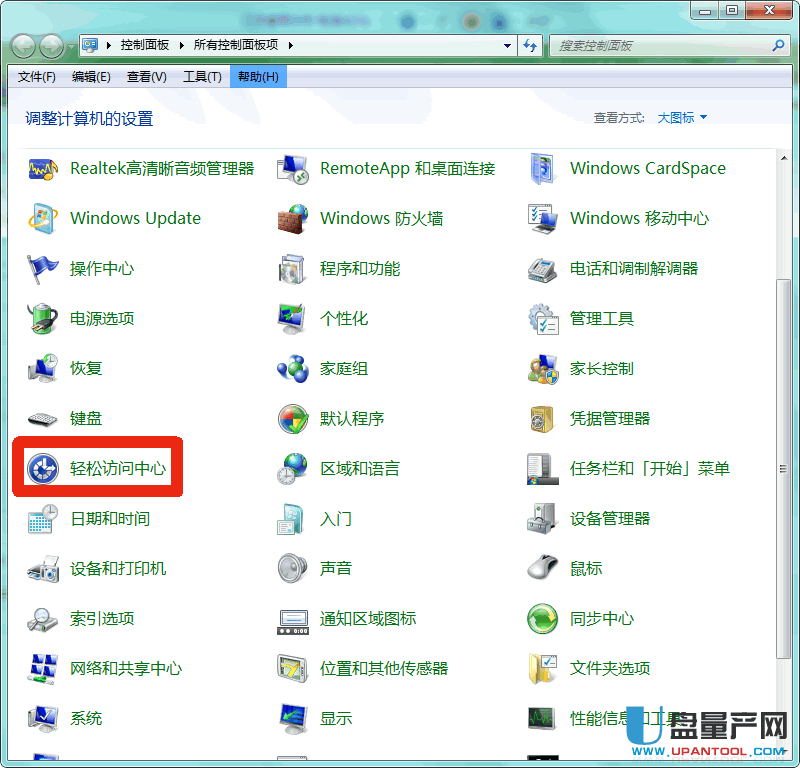
Task: Open 同步中心 green sync icon
Action: (543, 619)
